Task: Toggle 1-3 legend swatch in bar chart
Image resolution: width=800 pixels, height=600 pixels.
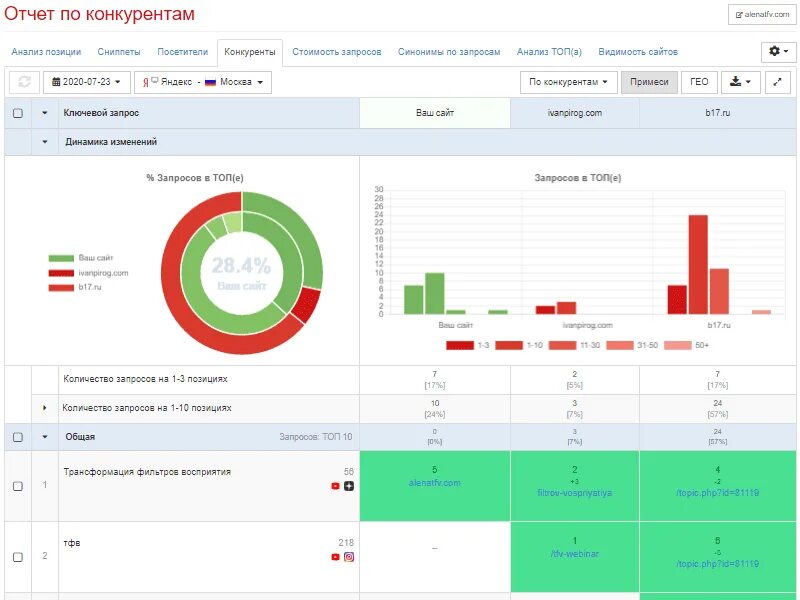Action: [x=460, y=345]
